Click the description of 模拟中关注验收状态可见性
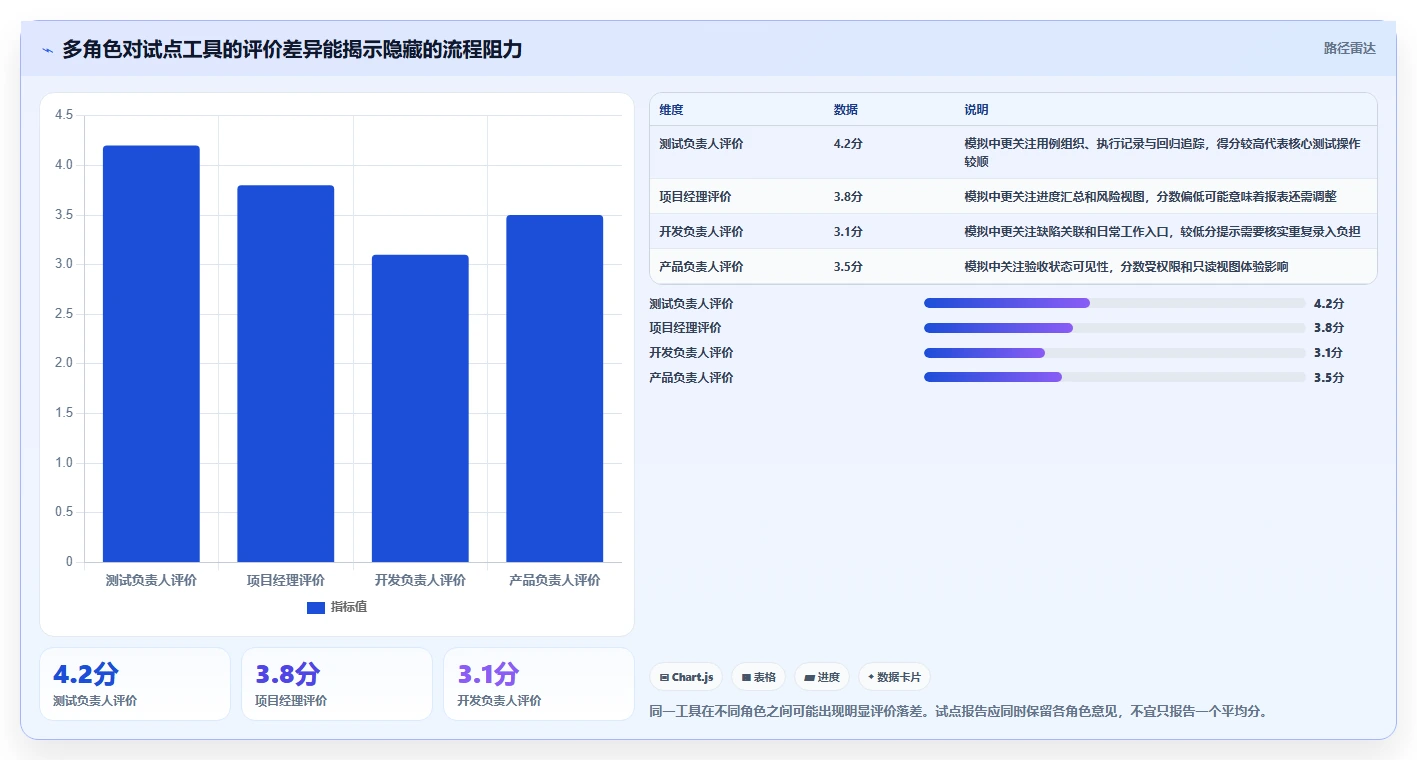1417x760 pixels. pos(1126,267)
